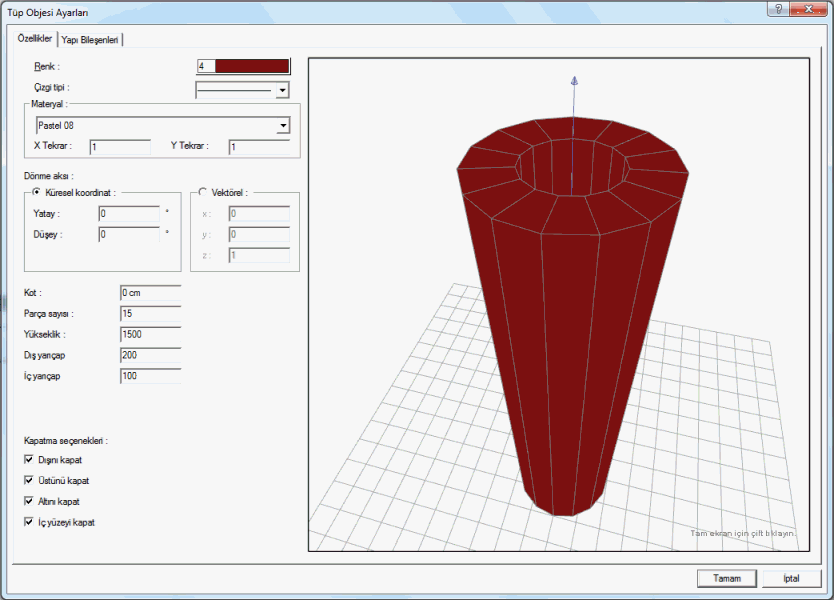Click the İç yarıçap field showing 100
The width and height of the screenshot is (834, 600).
coord(151,376)
